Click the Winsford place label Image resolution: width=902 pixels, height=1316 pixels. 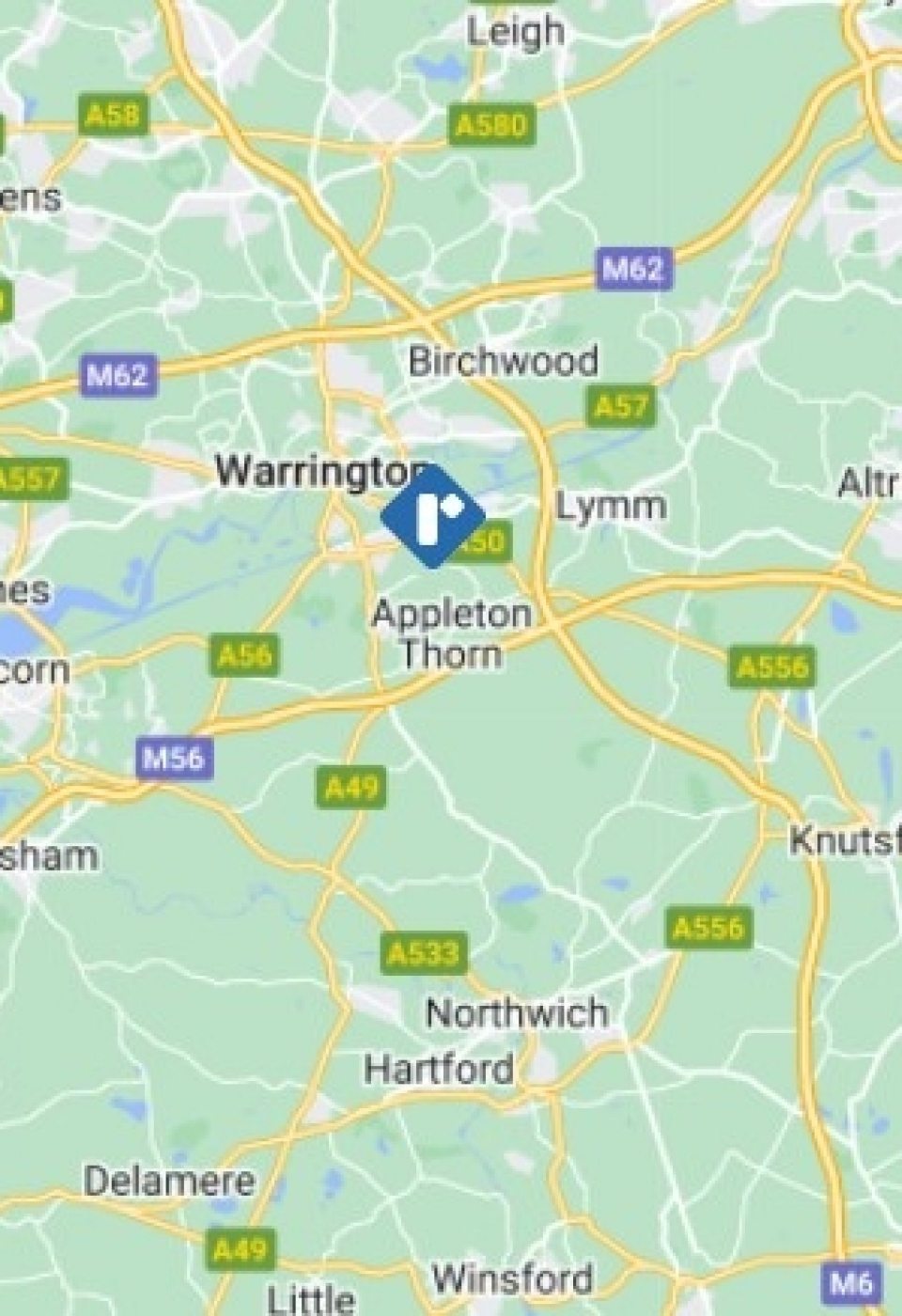(512, 1279)
